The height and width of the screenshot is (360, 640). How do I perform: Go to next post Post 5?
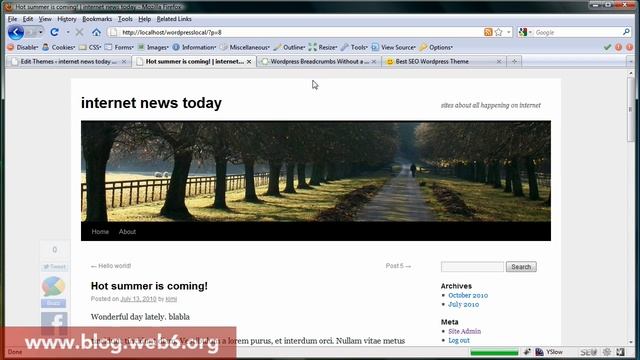[398, 266]
